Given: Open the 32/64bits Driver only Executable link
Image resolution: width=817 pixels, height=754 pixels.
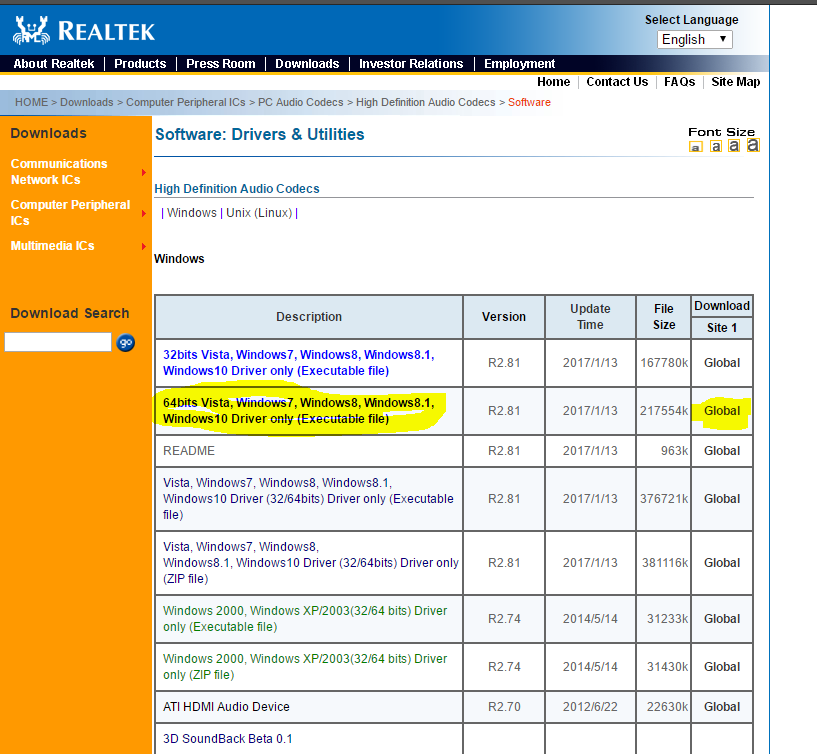Looking at the screenshot, I should (x=308, y=499).
